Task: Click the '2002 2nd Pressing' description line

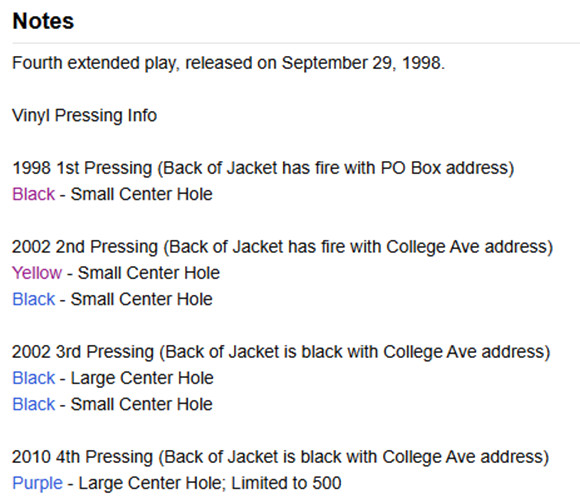Action: [x=282, y=247]
